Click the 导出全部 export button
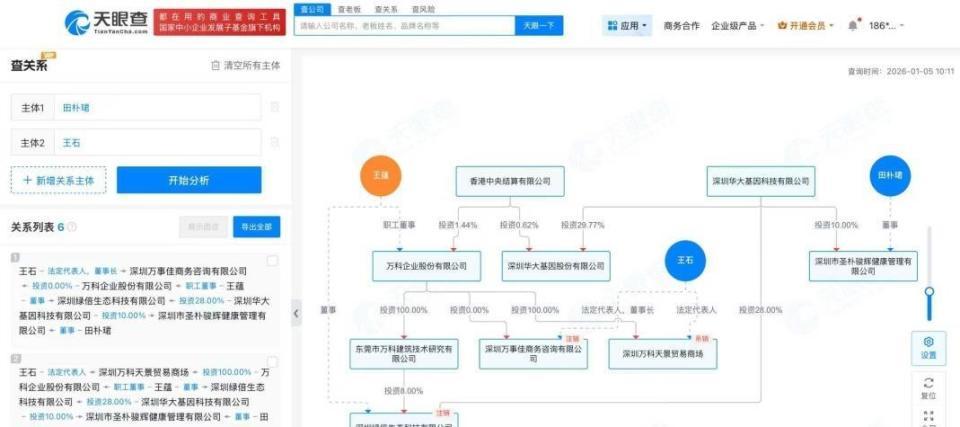Image resolution: width=960 pixels, height=427 pixels. tap(257, 227)
